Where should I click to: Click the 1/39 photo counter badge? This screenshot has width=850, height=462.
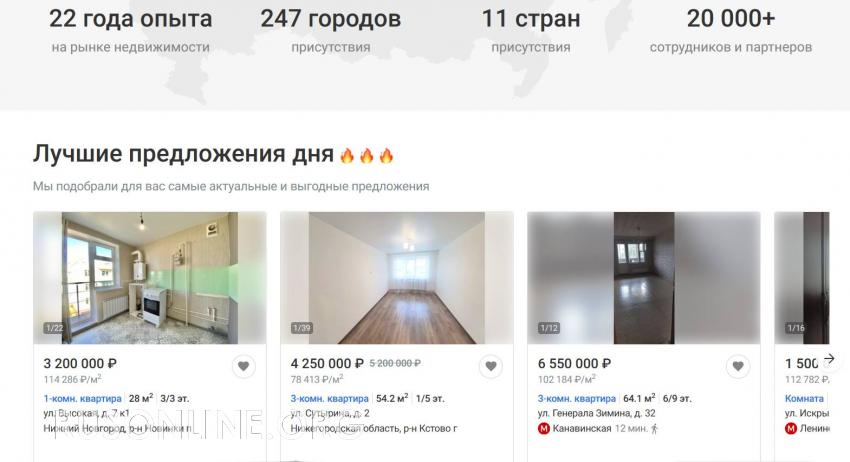[301, 328]
